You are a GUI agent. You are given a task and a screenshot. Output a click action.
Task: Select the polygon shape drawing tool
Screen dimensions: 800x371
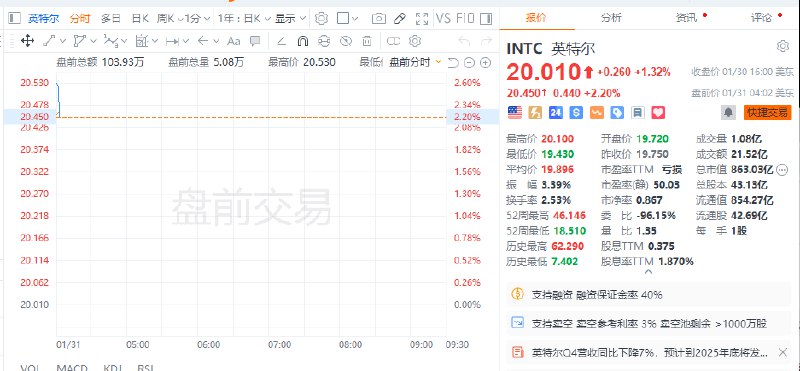[x=80, y=41]
